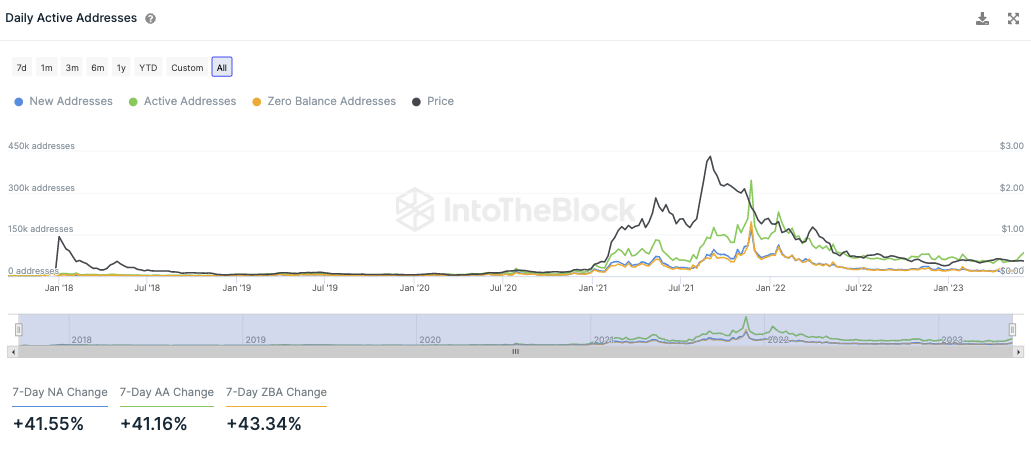
Task: Download the chart data
Action: coord(982,19)
